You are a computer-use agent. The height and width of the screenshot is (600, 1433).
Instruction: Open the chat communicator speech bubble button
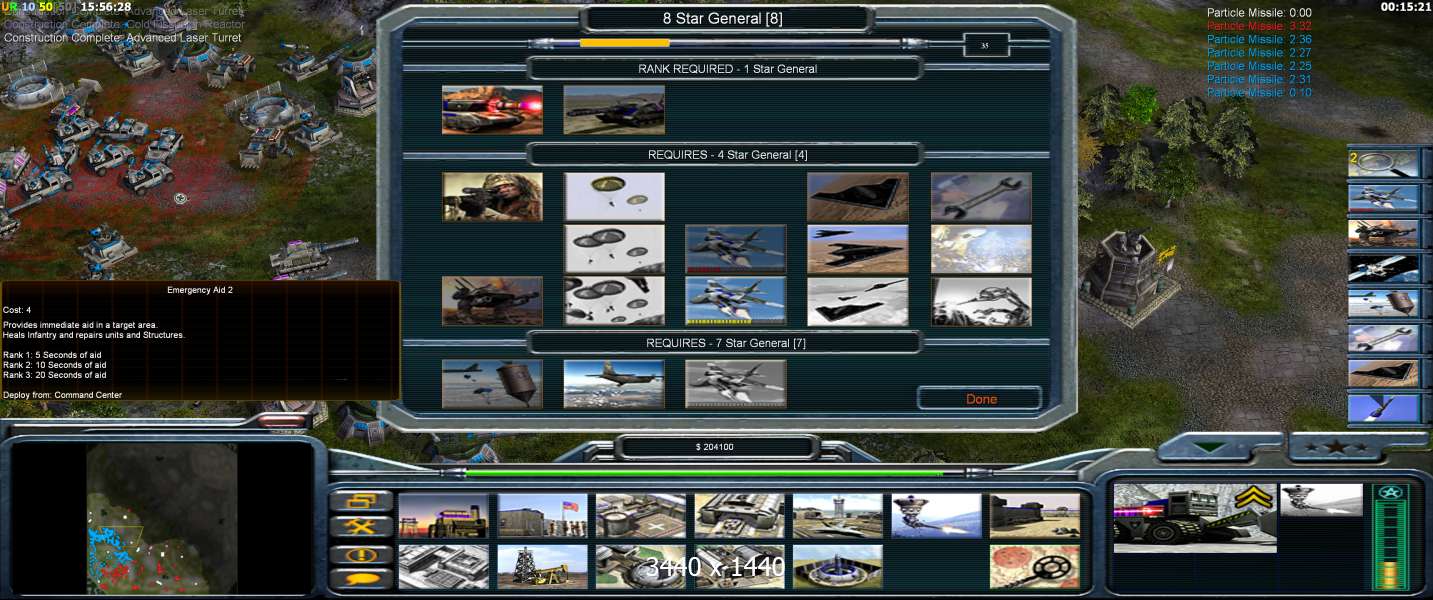[359, 579]
